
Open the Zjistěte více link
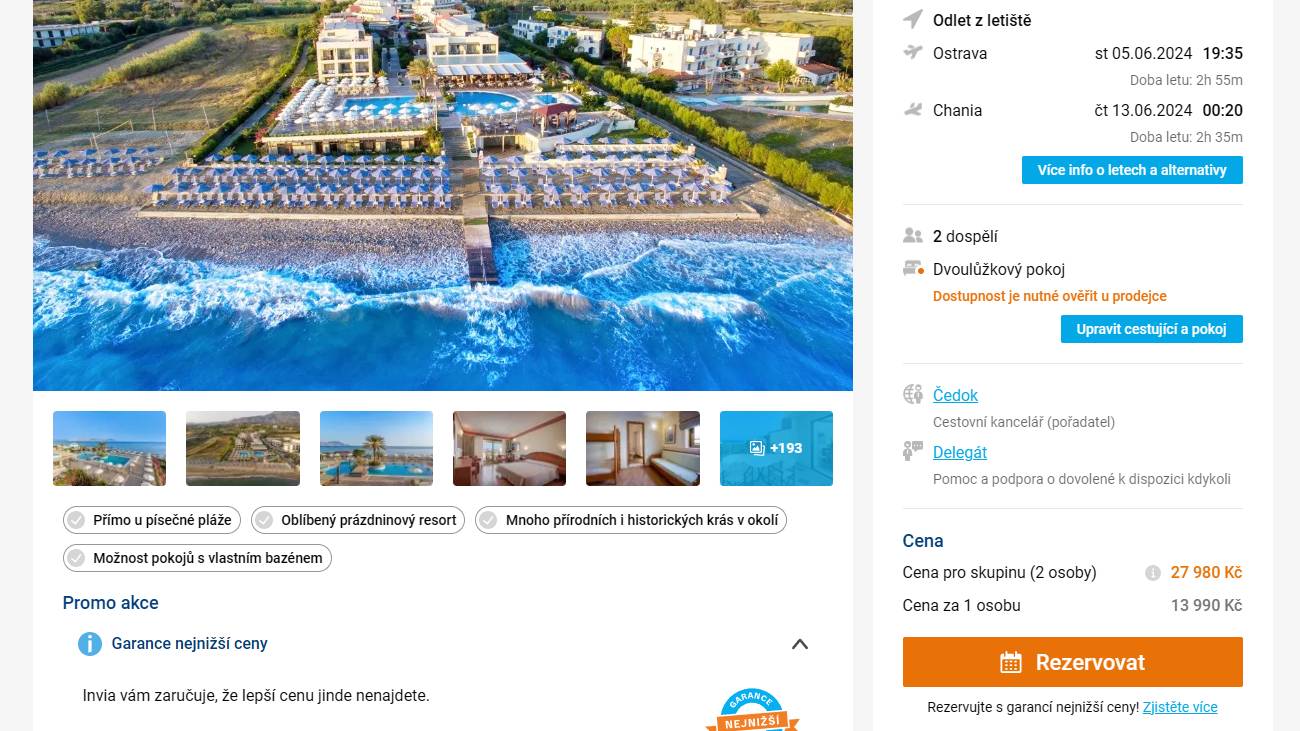click(x=1180, y=707)
